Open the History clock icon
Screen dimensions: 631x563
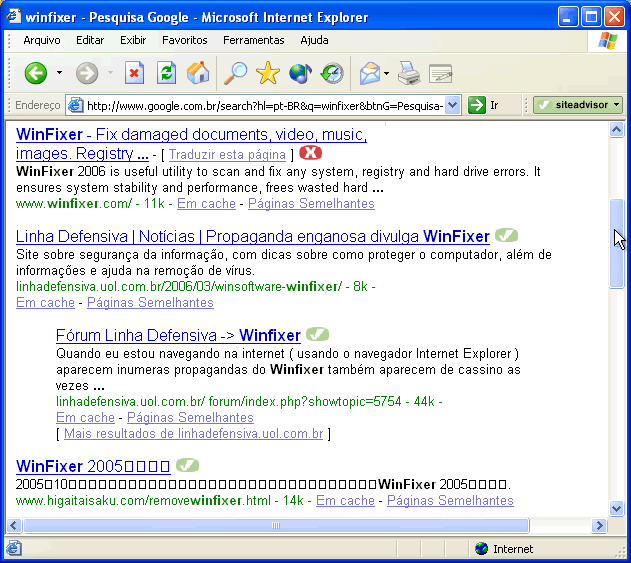pyautogui.click(x=332, y=73)
